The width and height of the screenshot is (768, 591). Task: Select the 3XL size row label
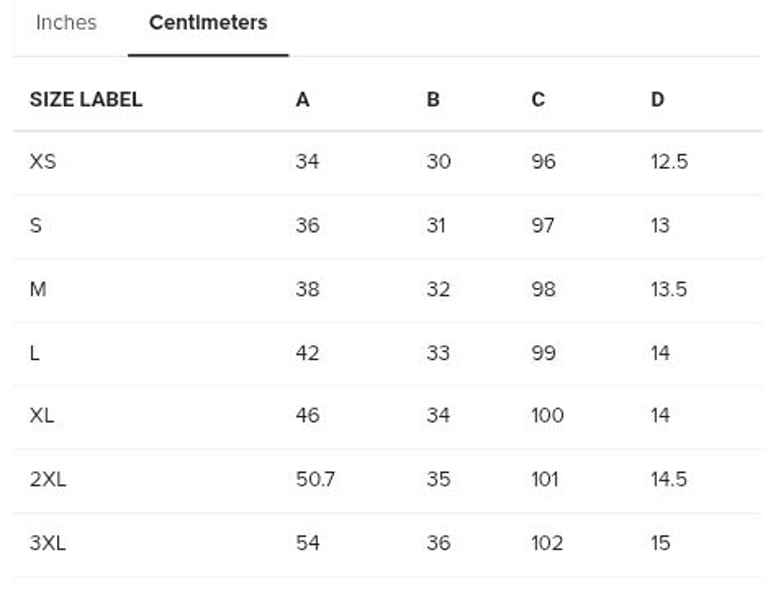[x=48, y=543]
